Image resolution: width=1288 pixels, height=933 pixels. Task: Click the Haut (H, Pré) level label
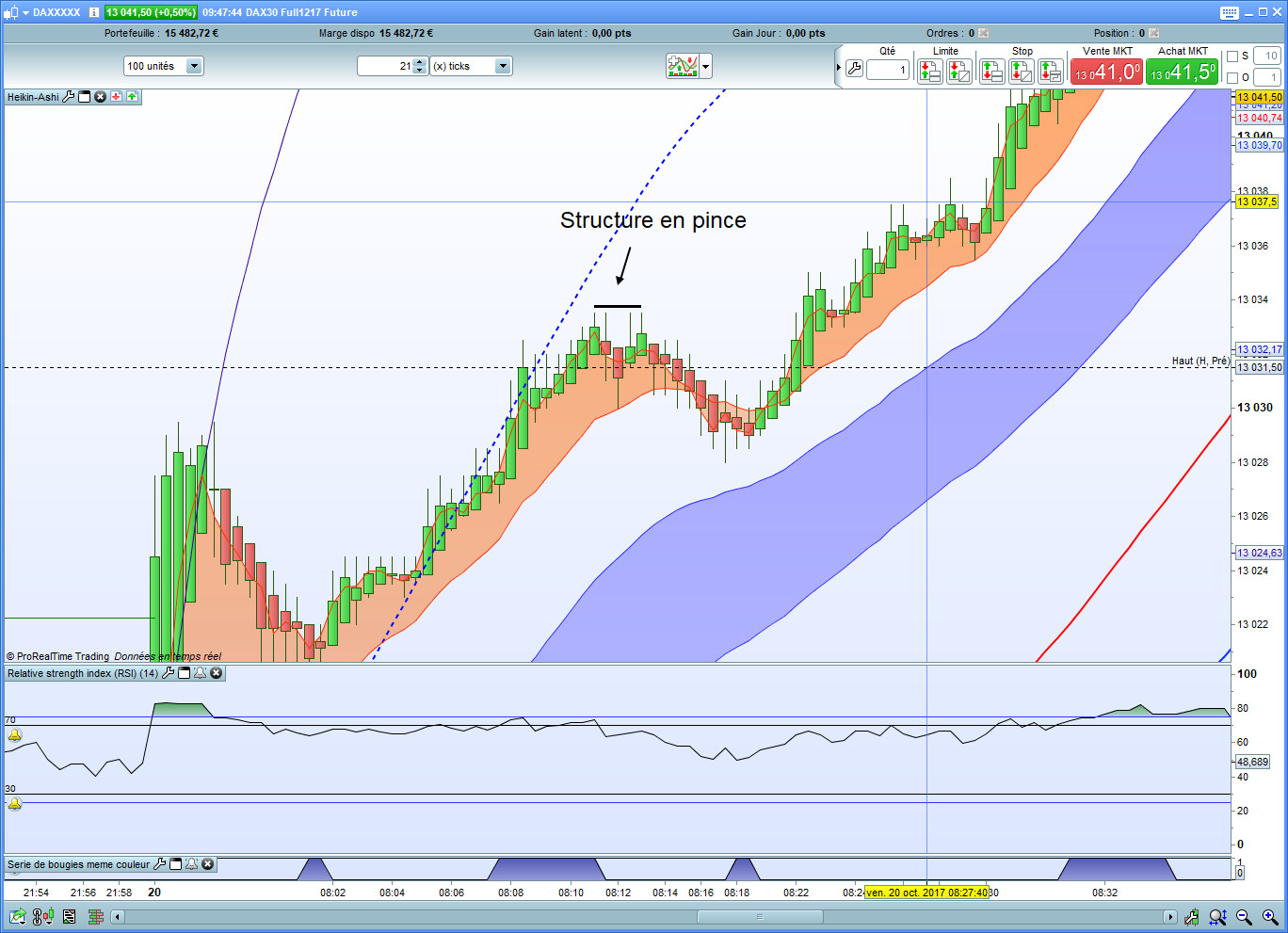point(1200,361)
